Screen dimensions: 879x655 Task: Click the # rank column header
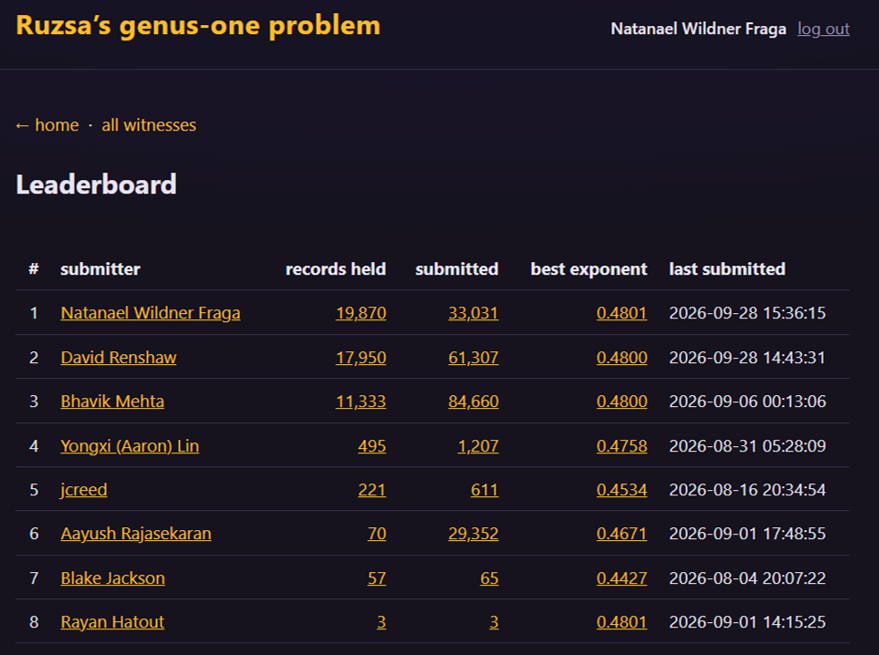point(34,269)
